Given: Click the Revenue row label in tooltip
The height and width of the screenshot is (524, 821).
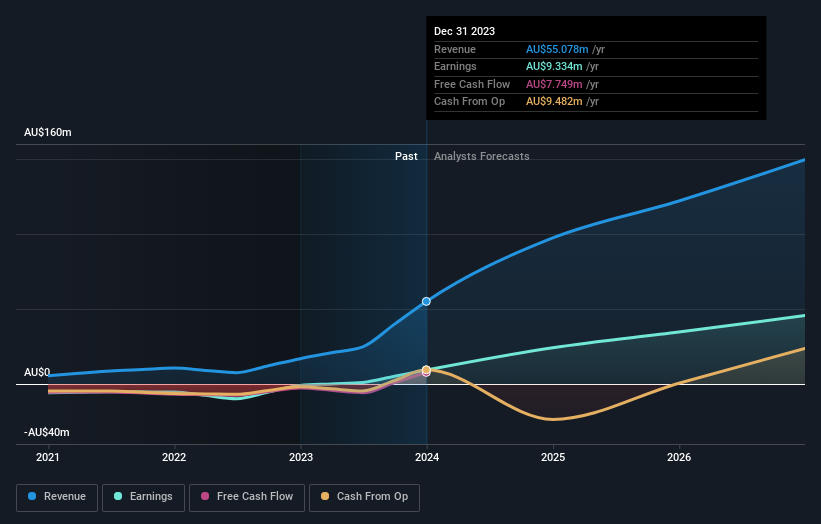Looking at the screenshot, I should pos(455,49).
